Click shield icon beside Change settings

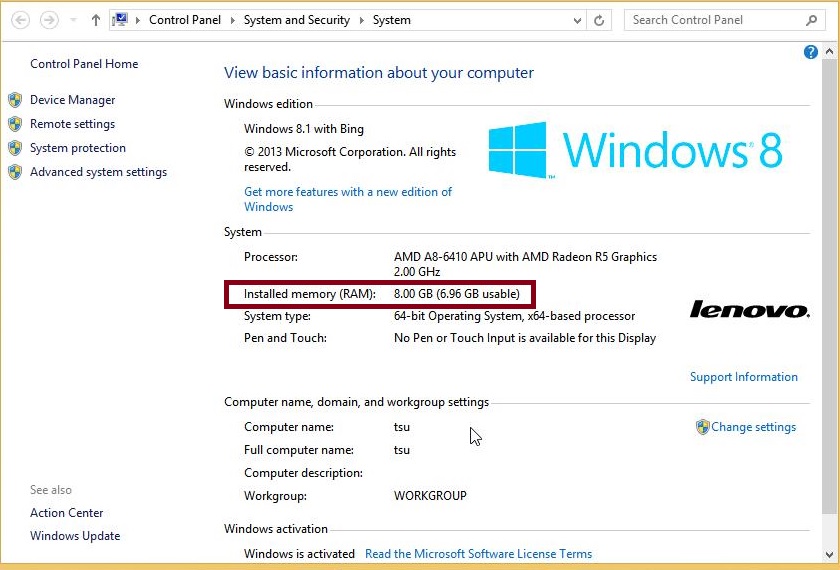coord(702,427)
